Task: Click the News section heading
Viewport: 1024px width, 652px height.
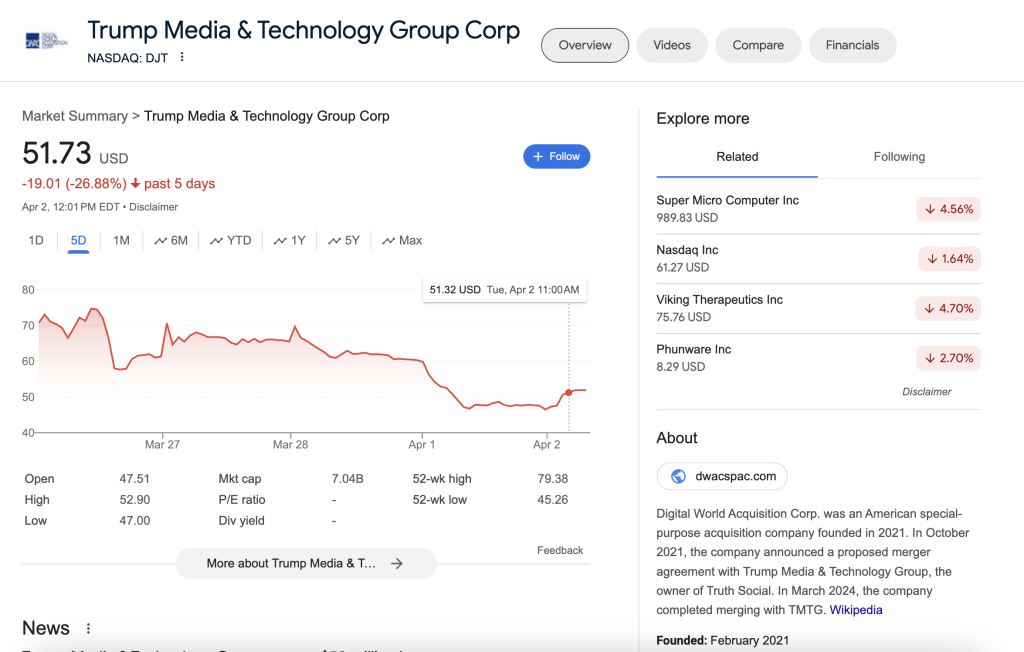Action: coord(46,628)
